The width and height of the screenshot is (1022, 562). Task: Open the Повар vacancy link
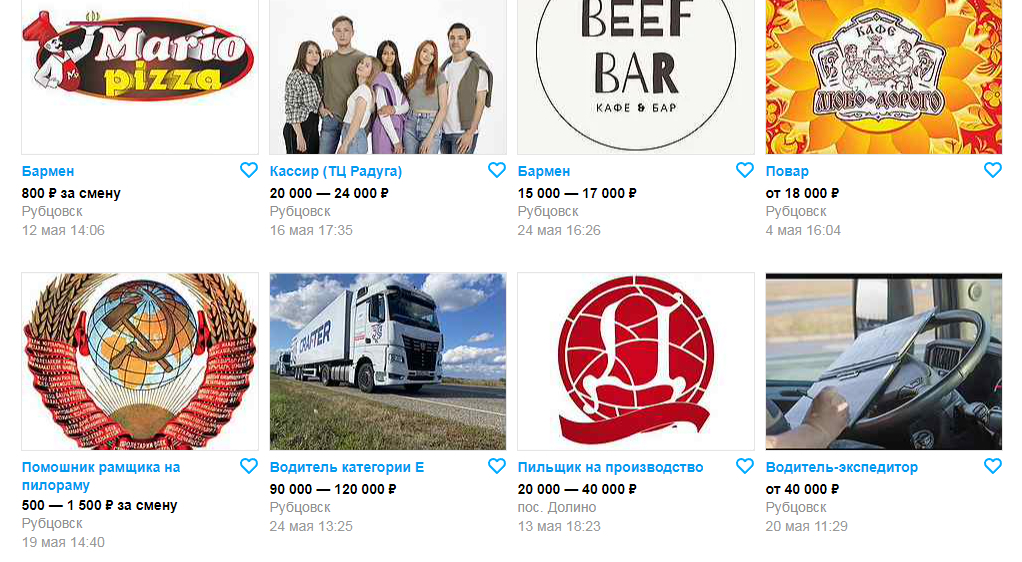[x=787, y=171]
